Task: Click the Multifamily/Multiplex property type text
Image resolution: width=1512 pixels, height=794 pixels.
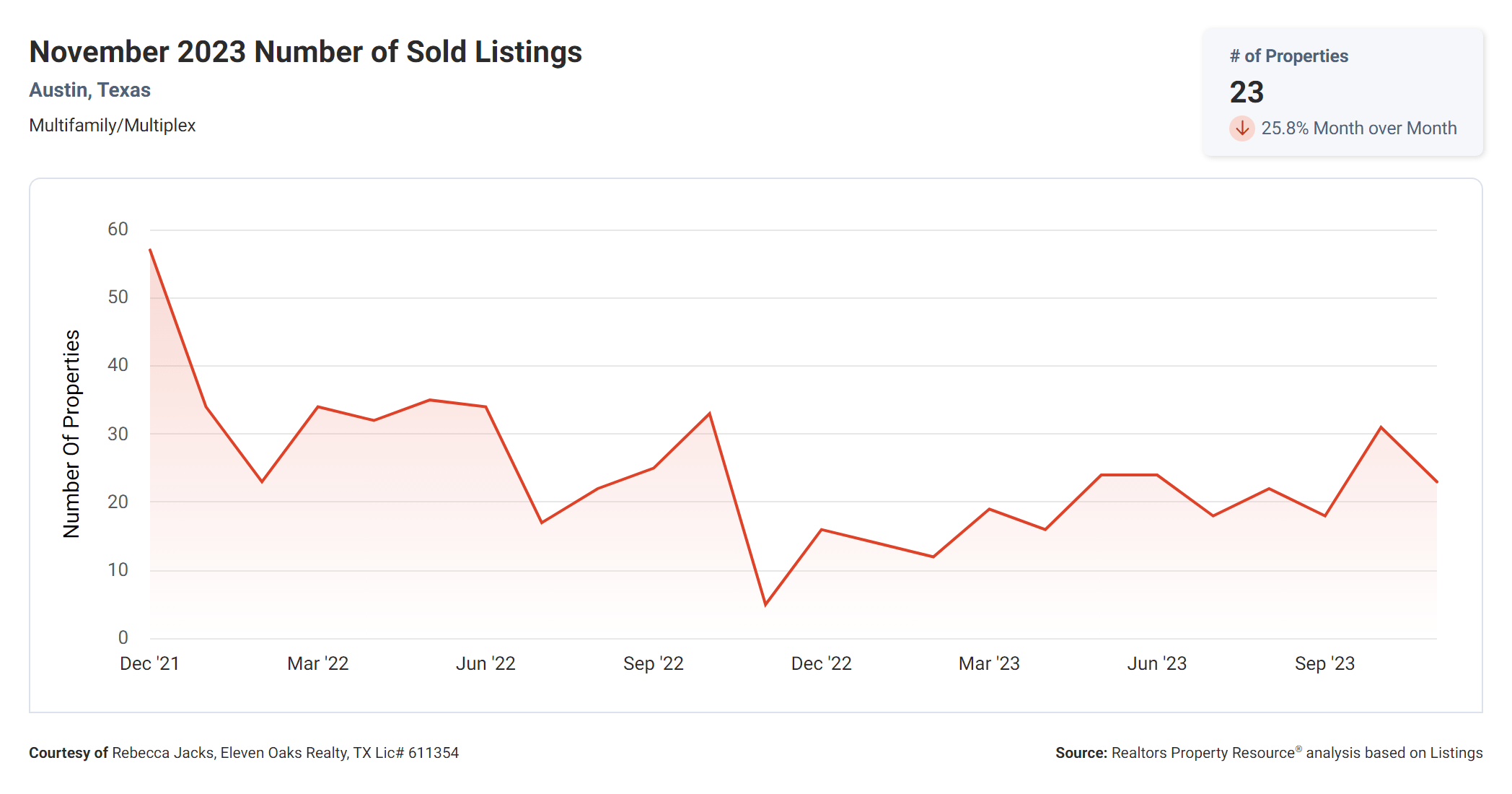Action: 112,126
